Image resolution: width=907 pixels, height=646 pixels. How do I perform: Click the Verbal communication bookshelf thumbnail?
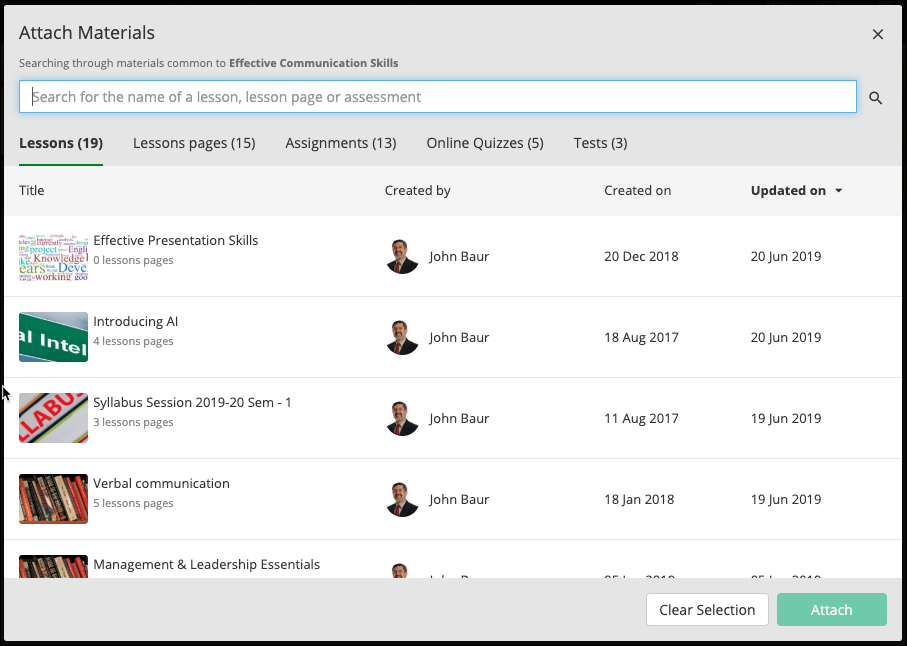pyautogui.click(x=53, y=499)
